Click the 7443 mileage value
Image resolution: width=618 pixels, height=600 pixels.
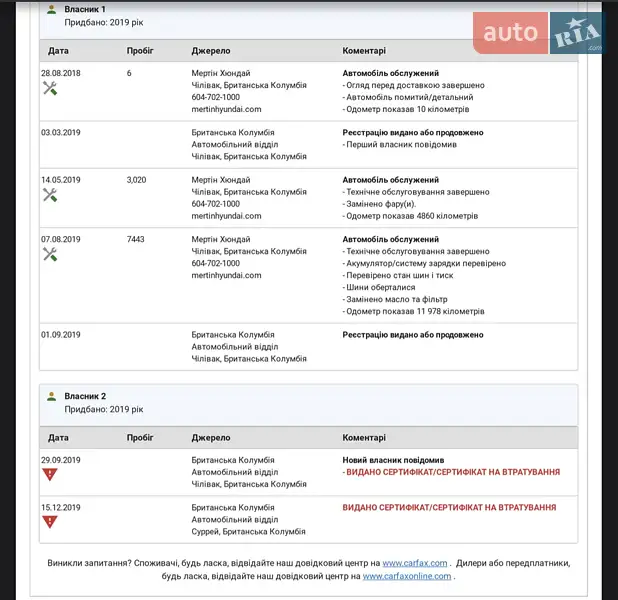[137, 240]
